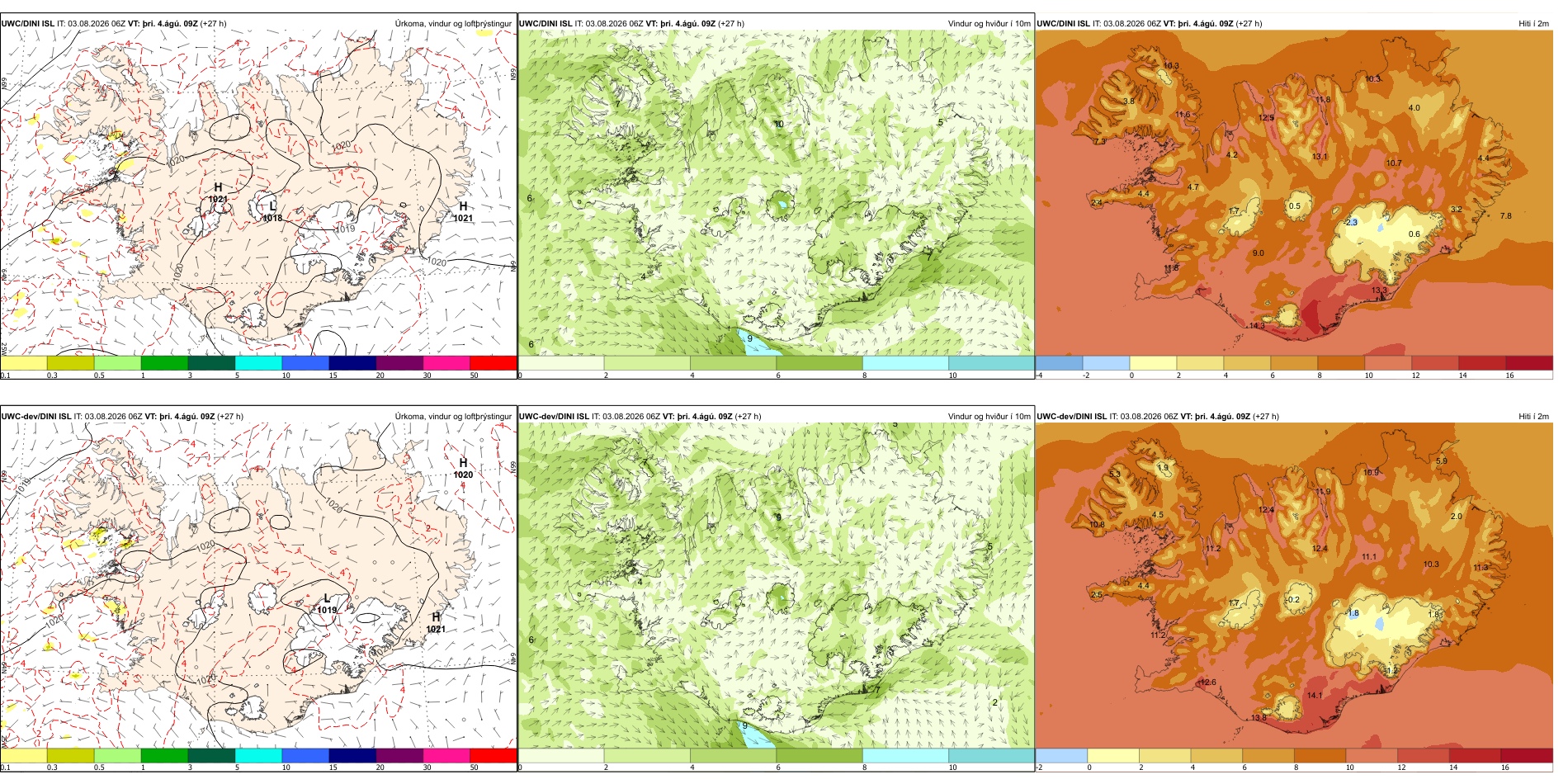Click the cyan 5 swatch in UWC/DINI precipitation legend
Image resolution: width=1568 pixels, height=784 pixels.
click(x=258, y=363)
